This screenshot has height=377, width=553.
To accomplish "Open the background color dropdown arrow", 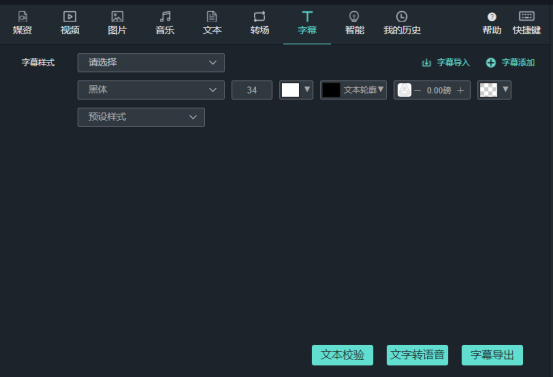I will [x=505, y=89].
